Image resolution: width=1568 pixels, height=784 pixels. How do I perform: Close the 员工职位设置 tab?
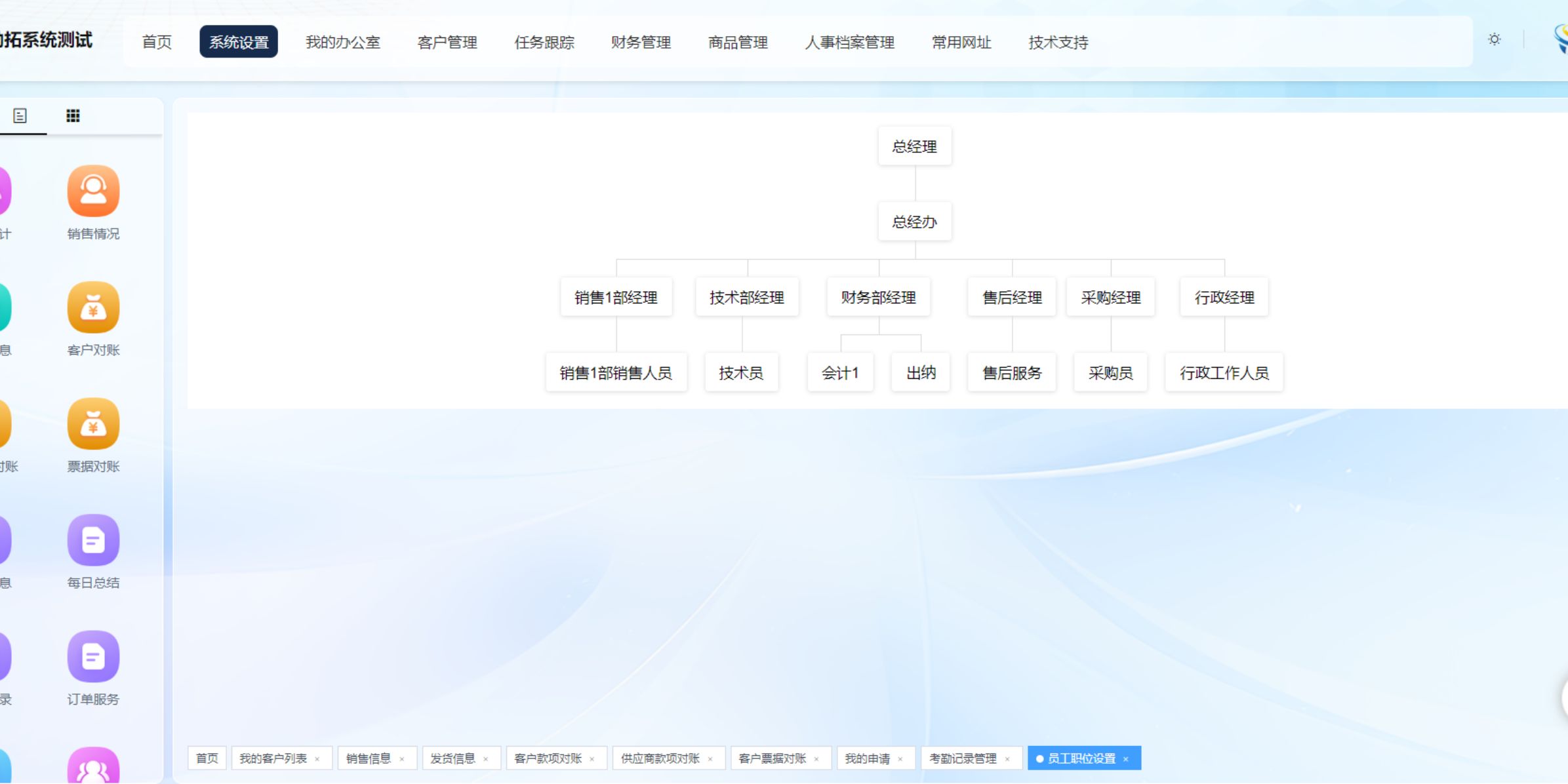1126,759
